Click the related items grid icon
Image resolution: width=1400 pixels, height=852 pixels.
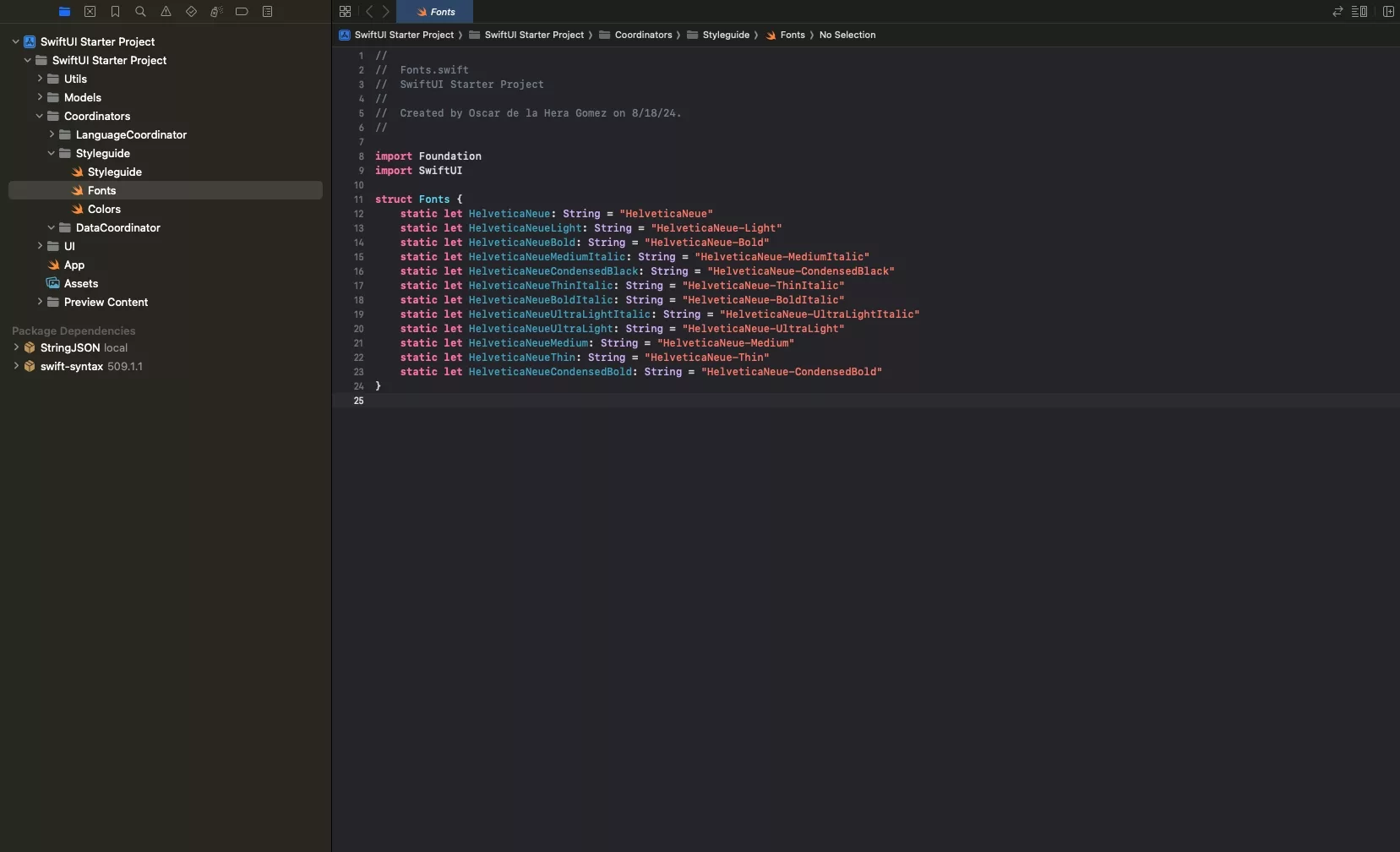coord(345,12)
